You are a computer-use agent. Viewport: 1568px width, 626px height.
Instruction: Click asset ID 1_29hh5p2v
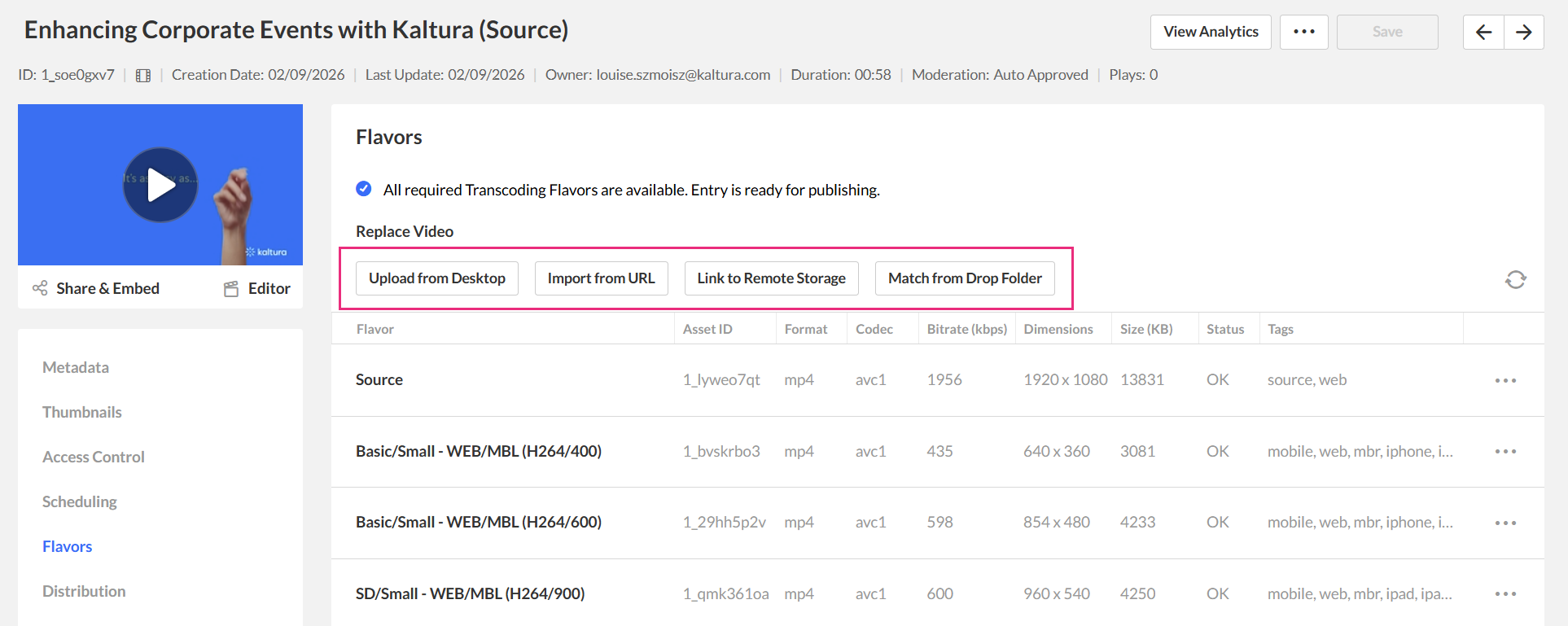(x=725, y=522)
